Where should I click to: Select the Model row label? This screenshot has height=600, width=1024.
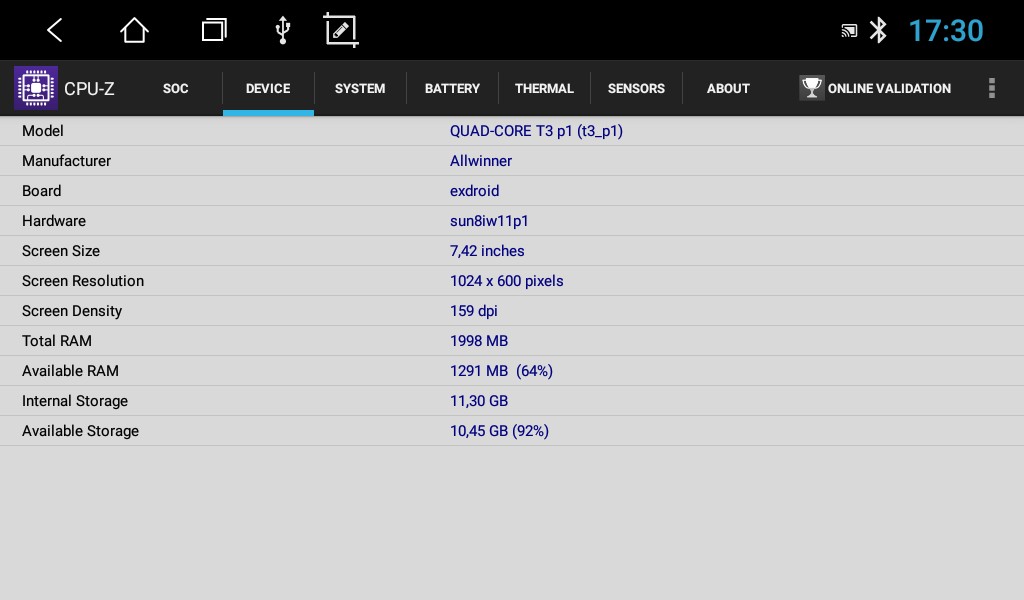(42, 131)
